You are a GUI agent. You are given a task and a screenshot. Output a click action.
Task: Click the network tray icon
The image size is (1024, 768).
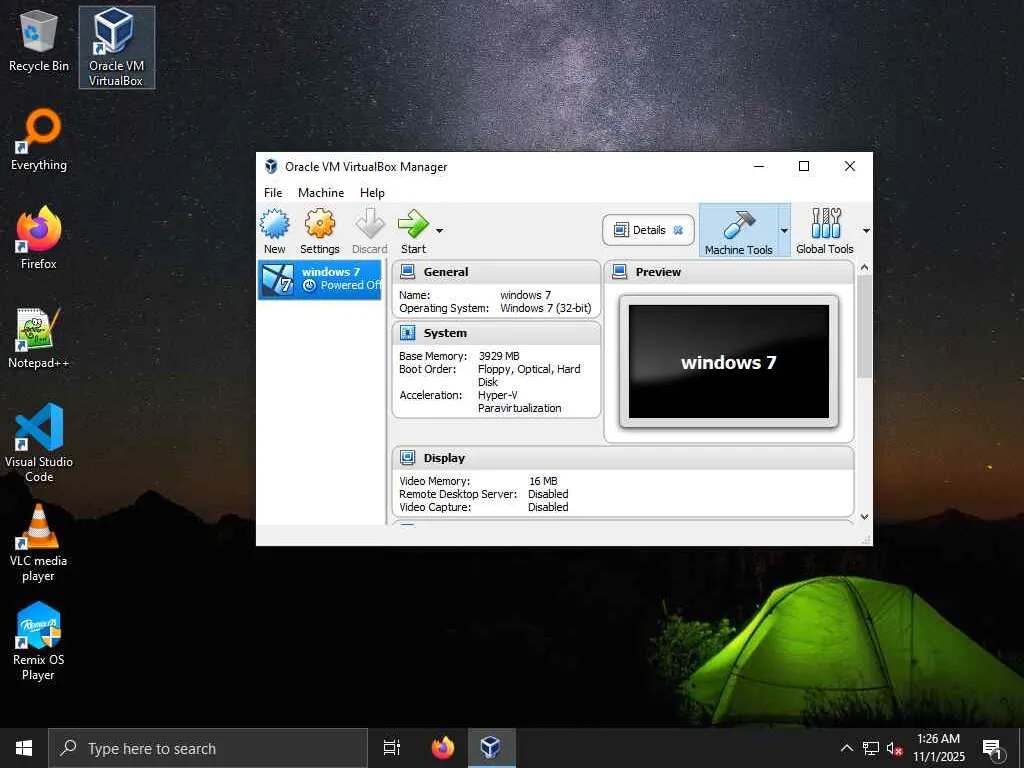(x=871, y=748)
